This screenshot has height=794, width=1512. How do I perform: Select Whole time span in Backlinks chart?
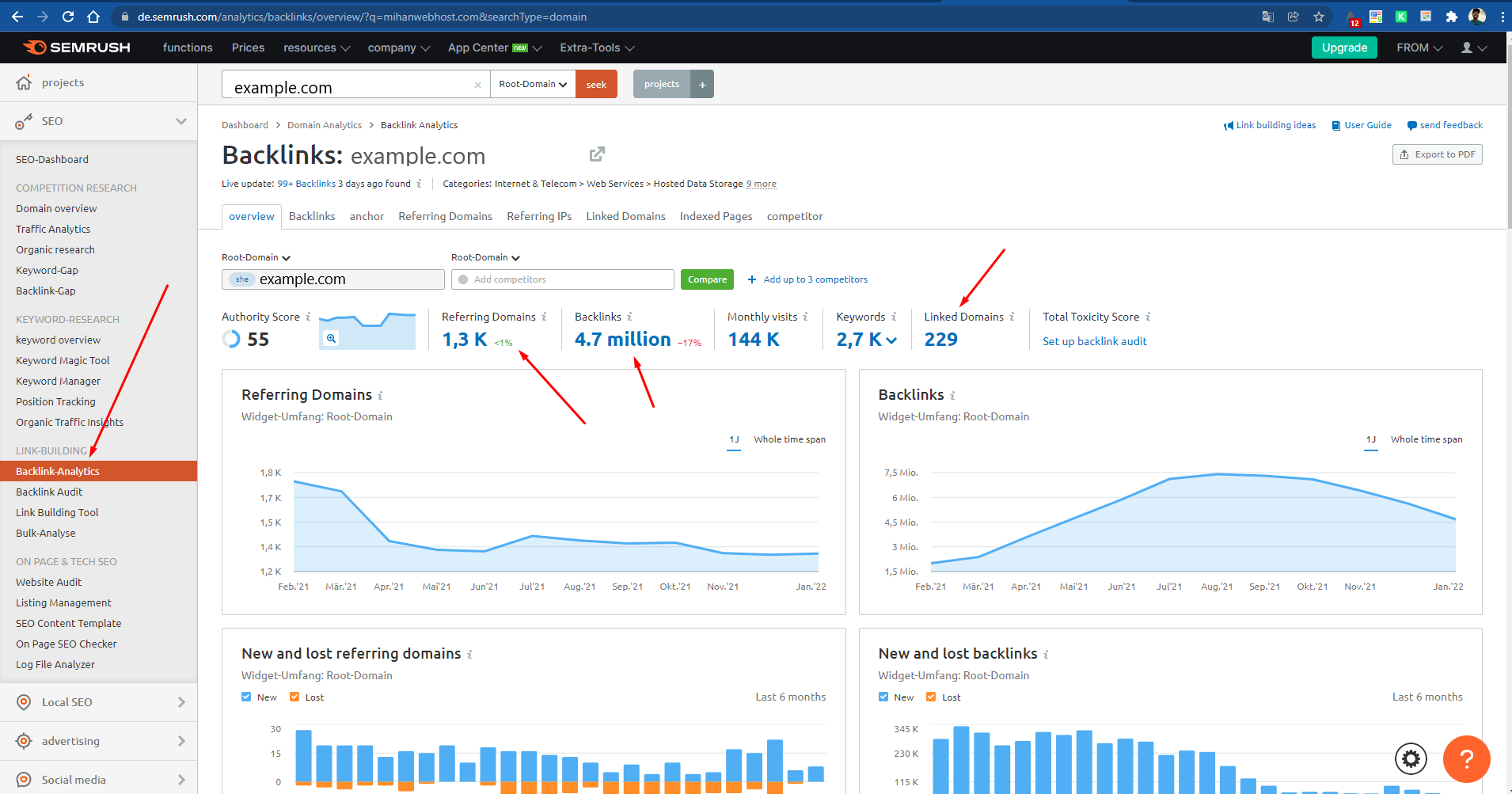point(1427,439)
